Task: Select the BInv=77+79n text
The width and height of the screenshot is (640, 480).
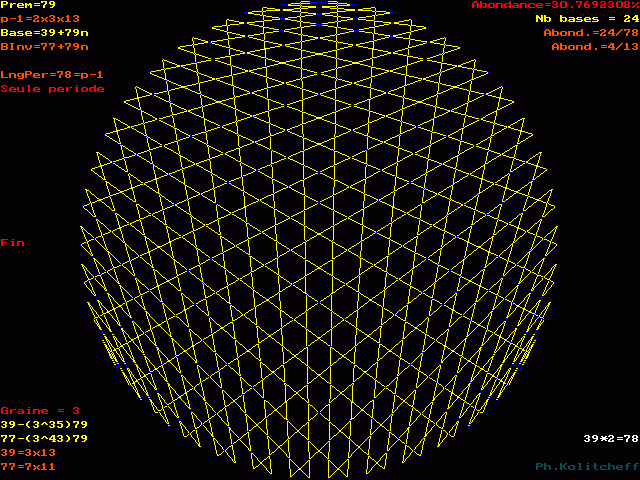Action: [44, 47]
